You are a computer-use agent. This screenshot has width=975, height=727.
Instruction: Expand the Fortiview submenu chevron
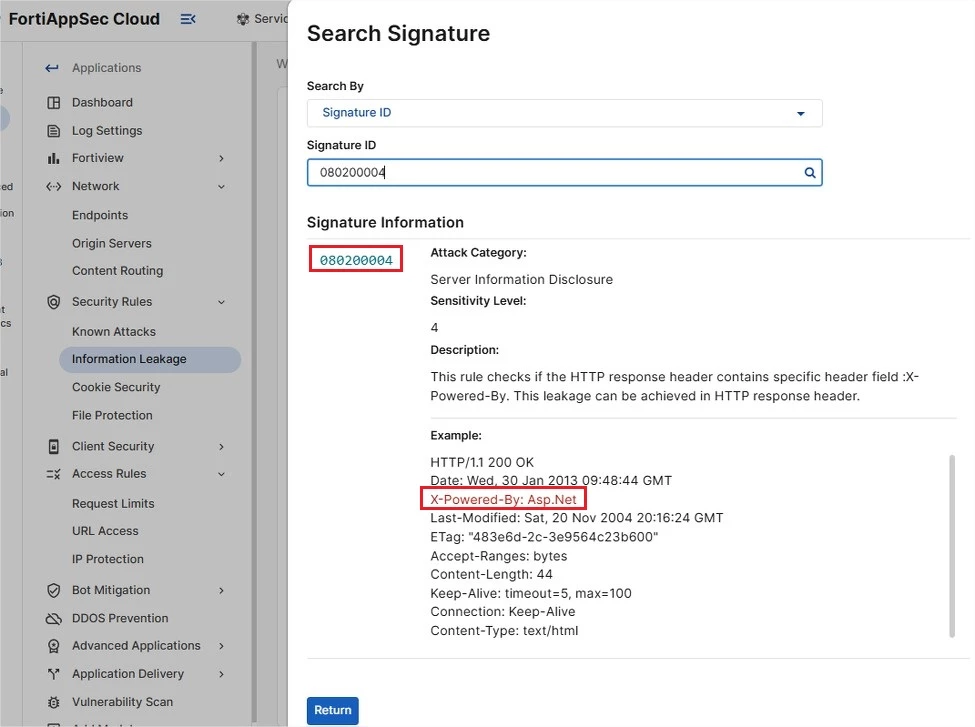pyautogui.click(x=221, y=159)
